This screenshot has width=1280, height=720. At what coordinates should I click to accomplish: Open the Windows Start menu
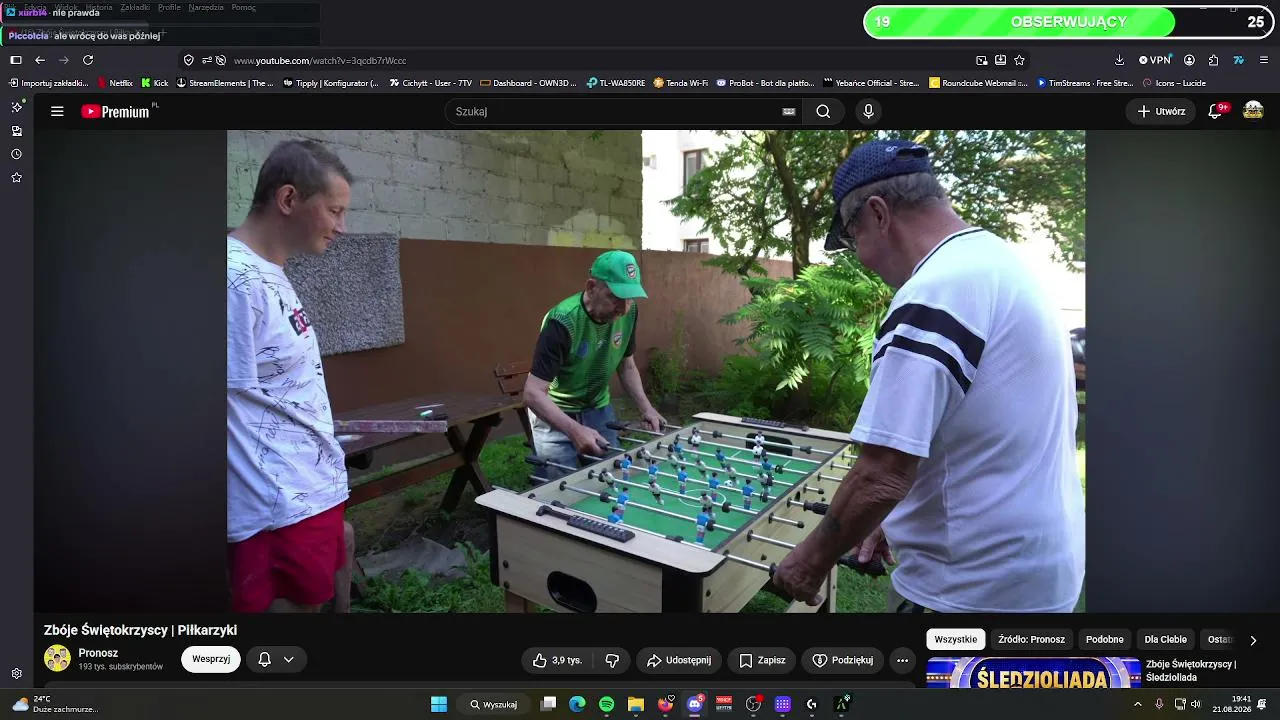pos(439,704)
